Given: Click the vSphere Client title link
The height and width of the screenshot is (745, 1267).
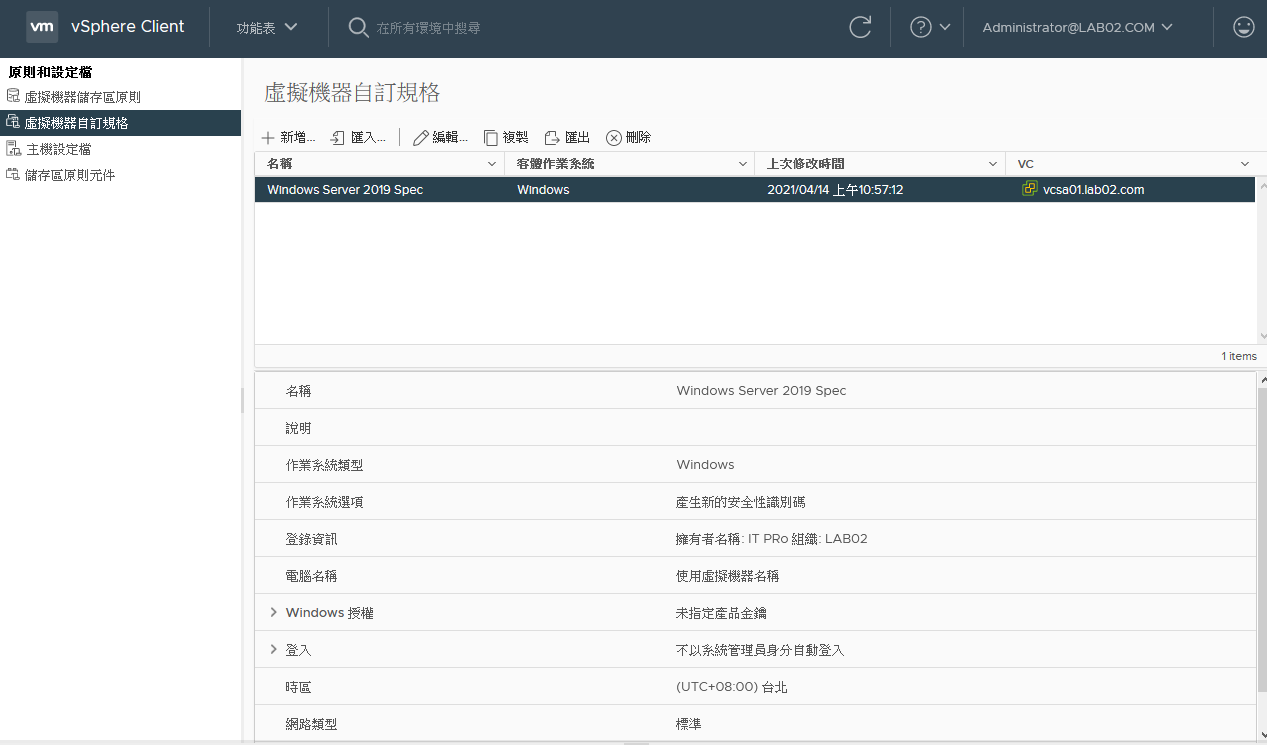Looking at the screenshot, I should [128, 27].
